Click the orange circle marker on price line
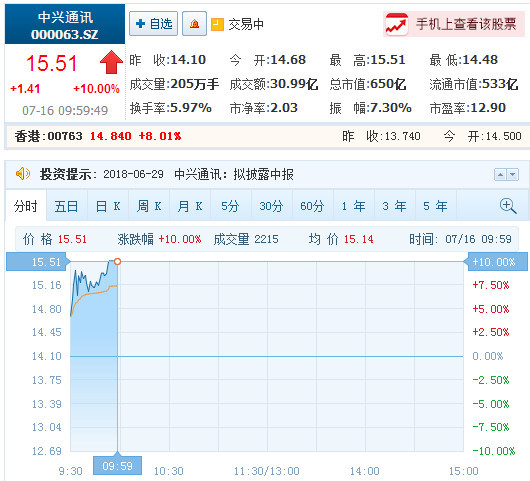 [117, 261]
